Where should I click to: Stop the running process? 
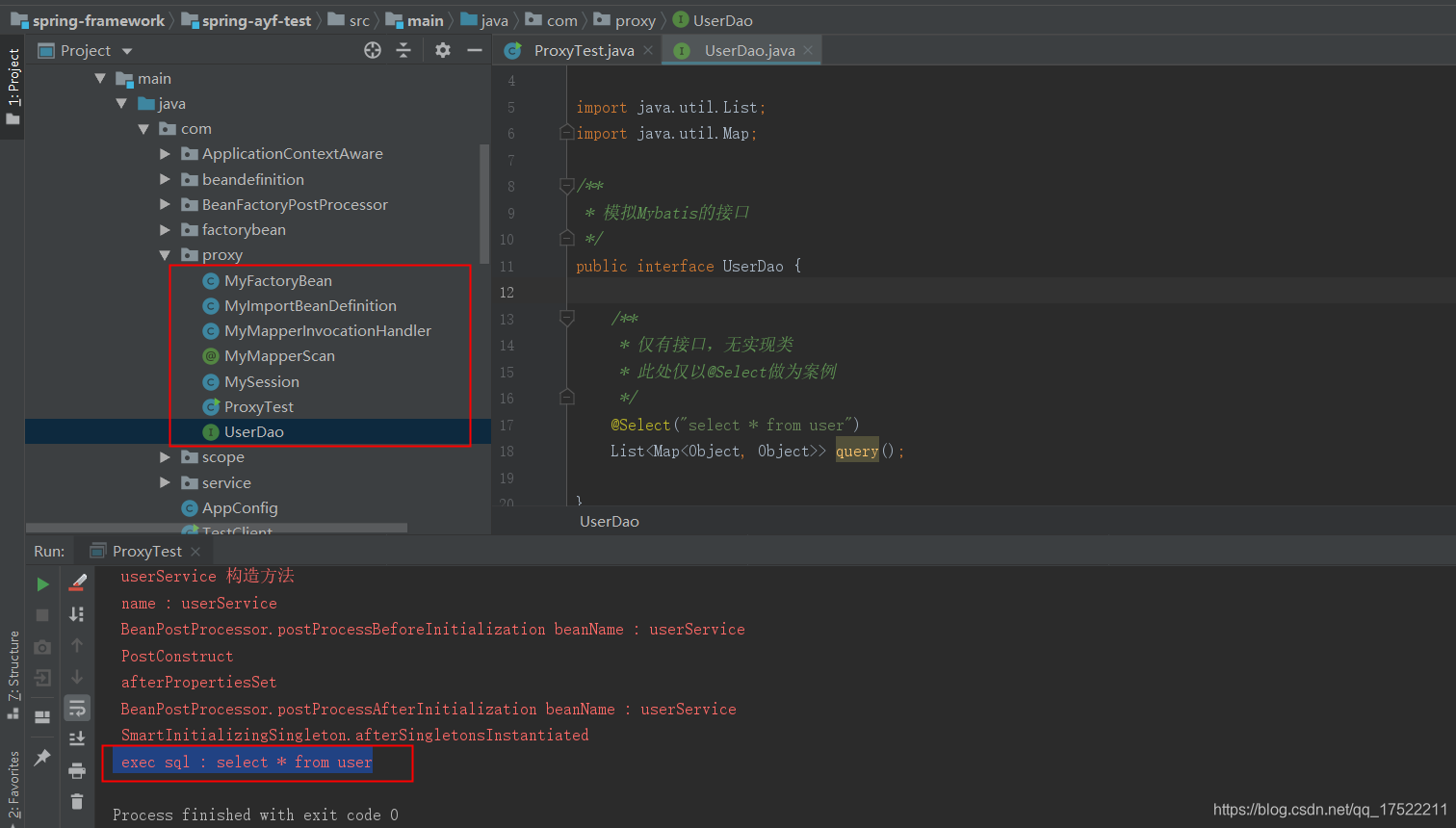[x=42, y=614]
